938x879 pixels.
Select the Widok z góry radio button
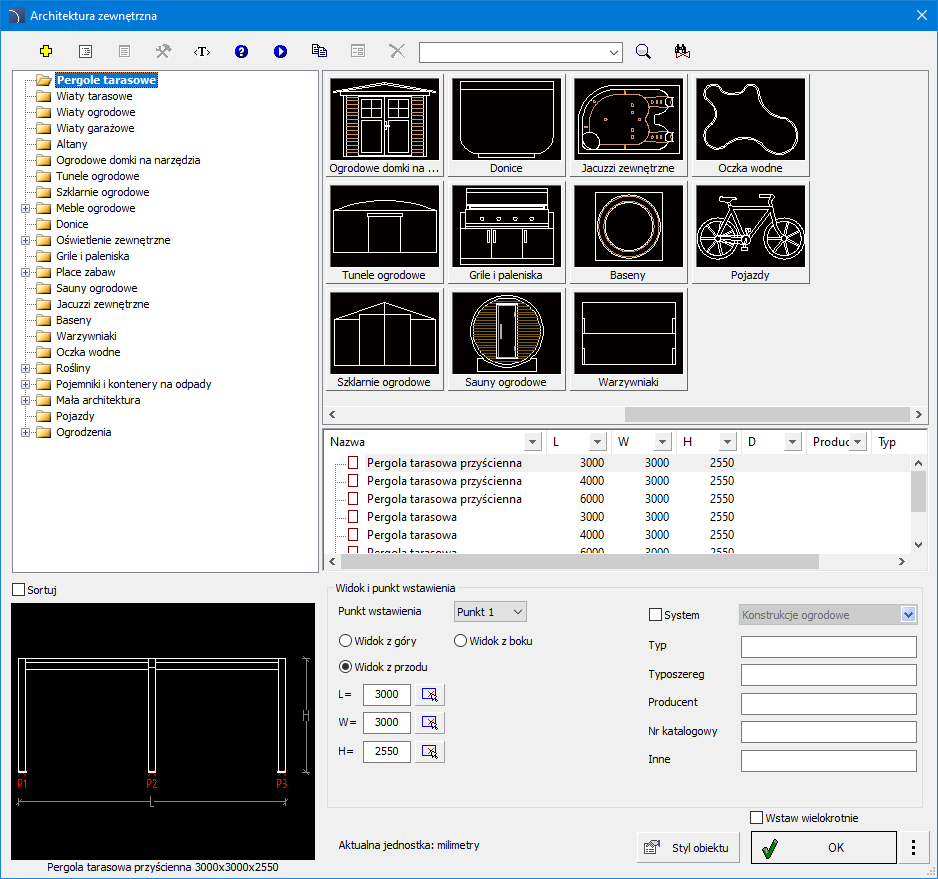click(346, 641)
